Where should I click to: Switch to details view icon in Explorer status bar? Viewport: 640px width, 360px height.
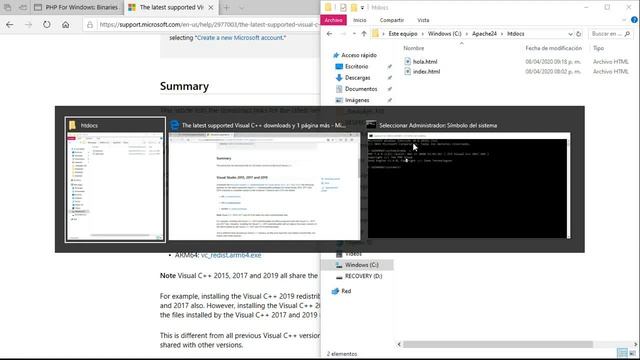pyautogui.click(x=622, y=353)
